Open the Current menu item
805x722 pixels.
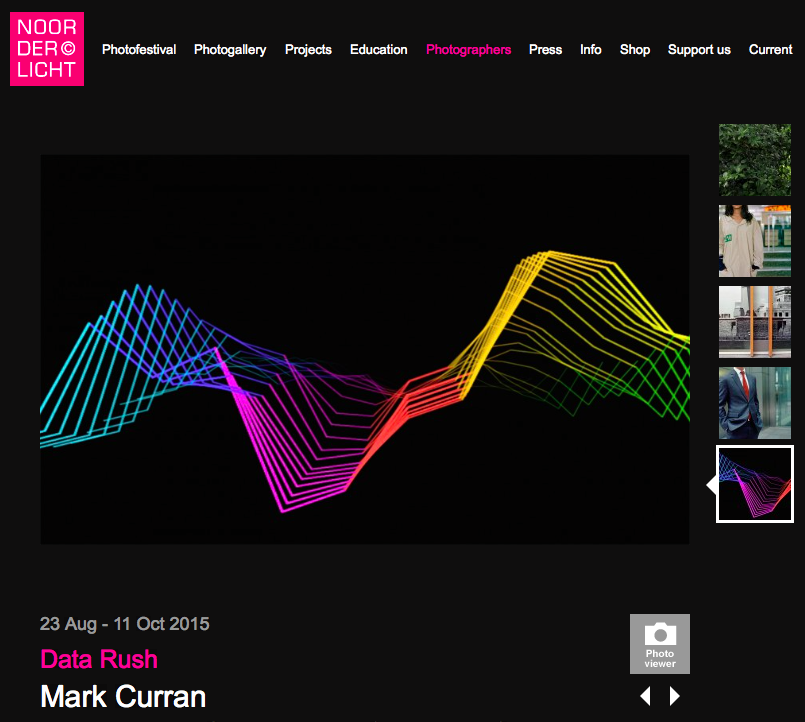770,50
